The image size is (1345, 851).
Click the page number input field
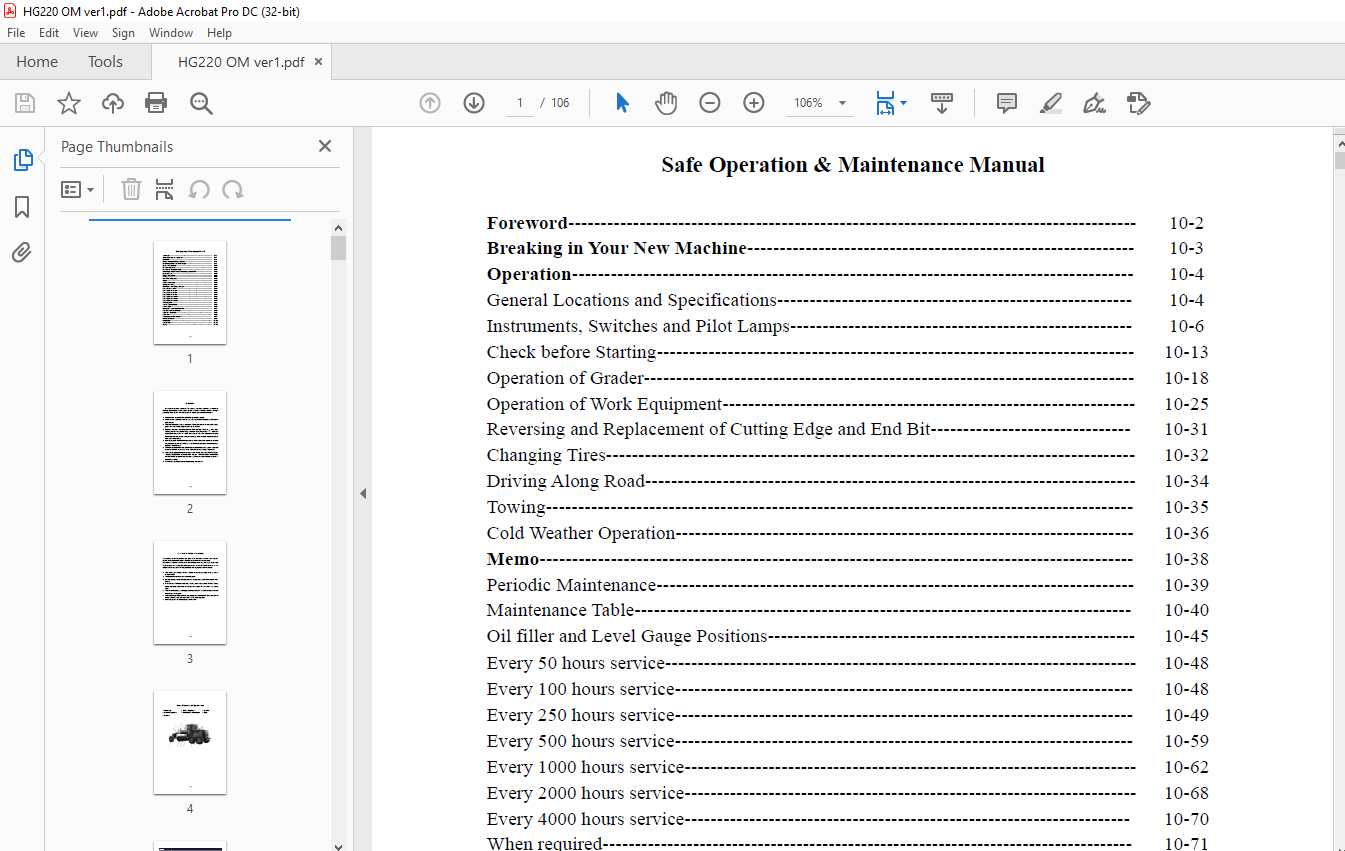520,103
